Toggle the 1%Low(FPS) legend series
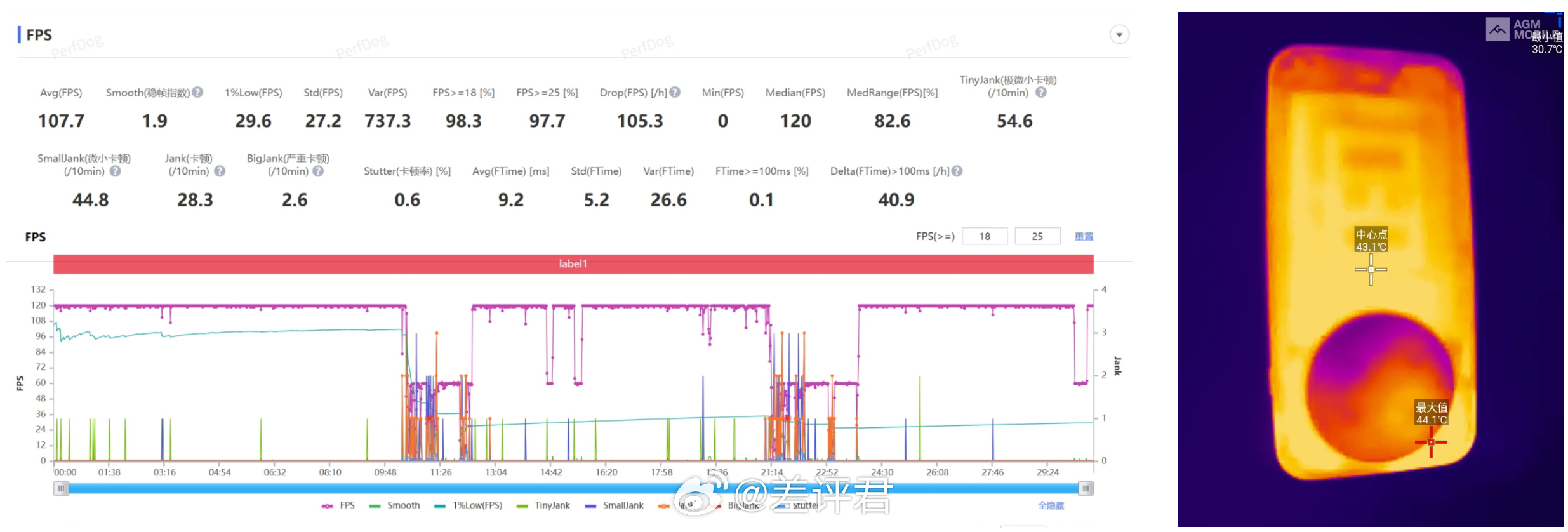Screen dimensions: 1568x532 tap(468, 506)
